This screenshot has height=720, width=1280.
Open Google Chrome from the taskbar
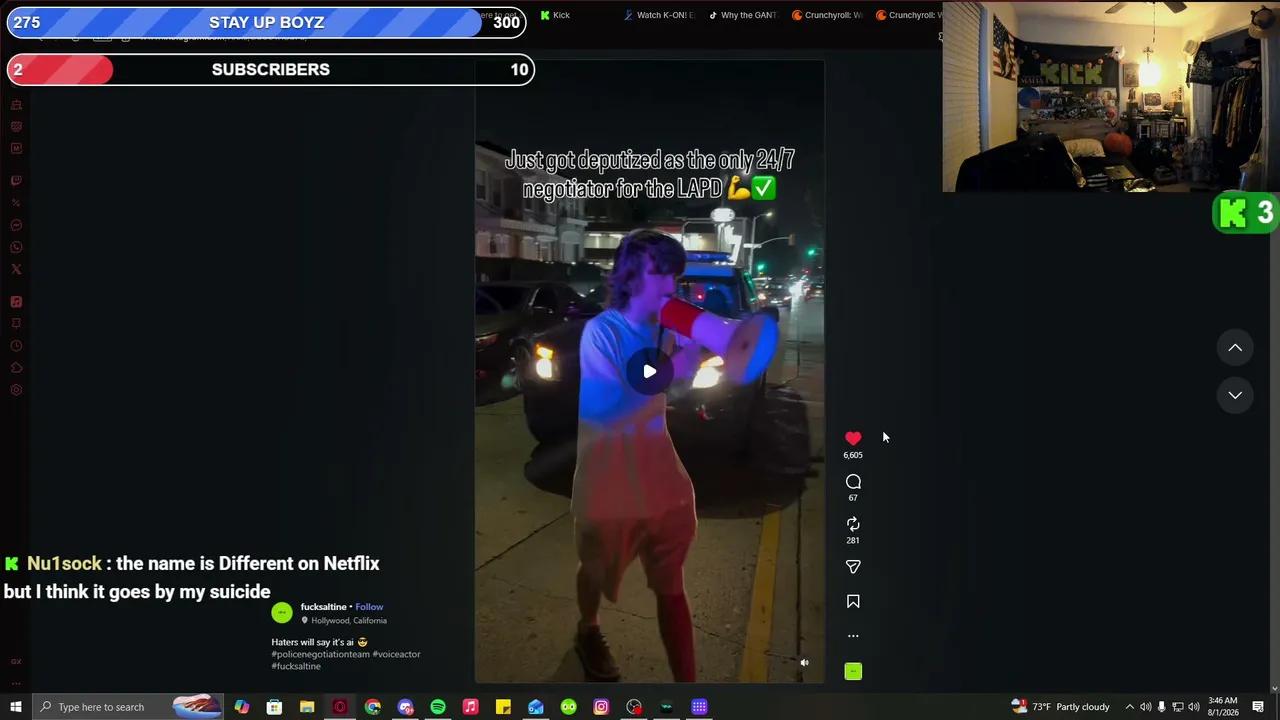coord(373,707)
